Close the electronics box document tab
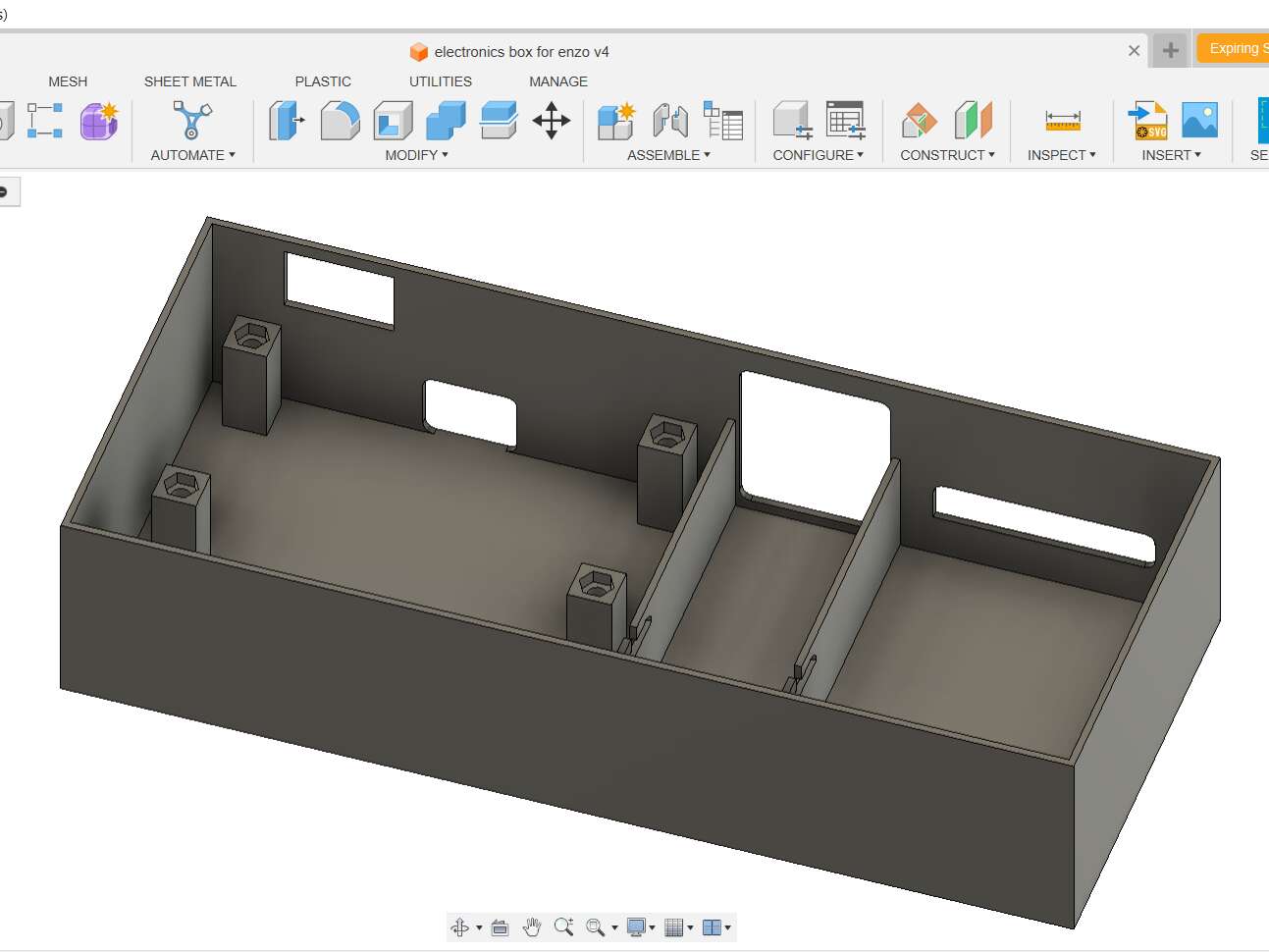 pos(1135,51)
